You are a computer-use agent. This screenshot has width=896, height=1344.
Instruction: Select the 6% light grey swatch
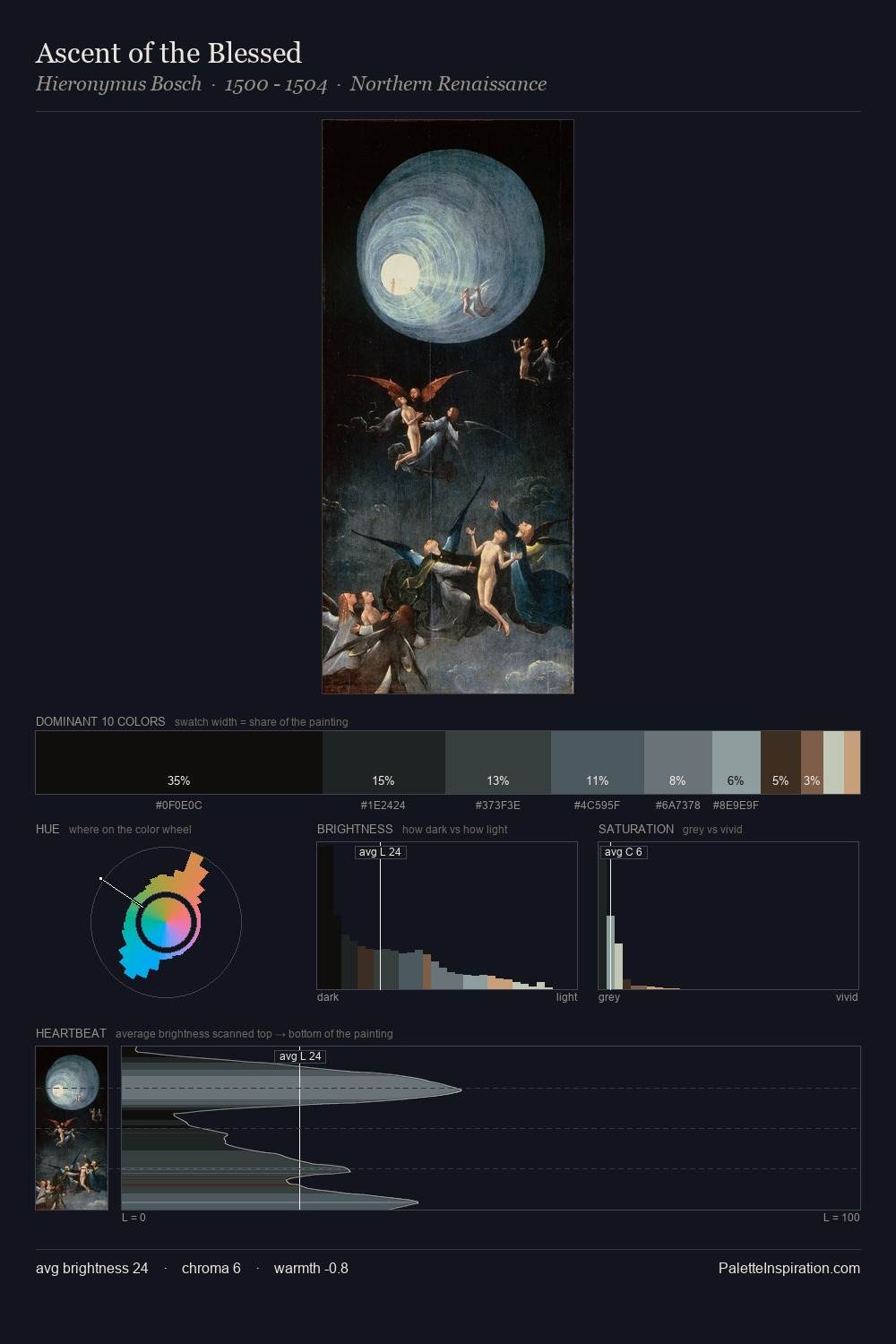click(x=737, y=762)
